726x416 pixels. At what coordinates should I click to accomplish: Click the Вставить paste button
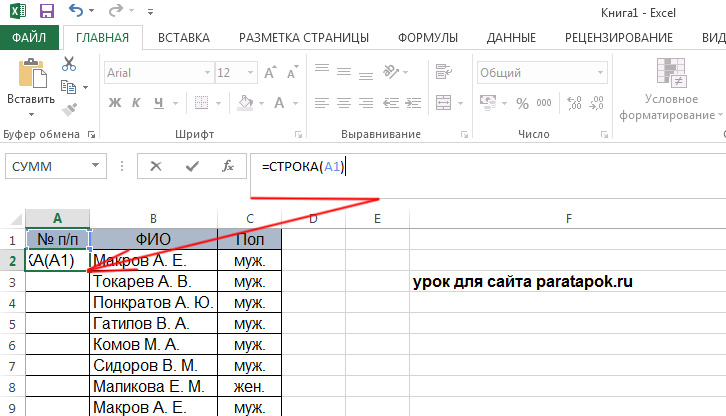[x=31, y=80]
